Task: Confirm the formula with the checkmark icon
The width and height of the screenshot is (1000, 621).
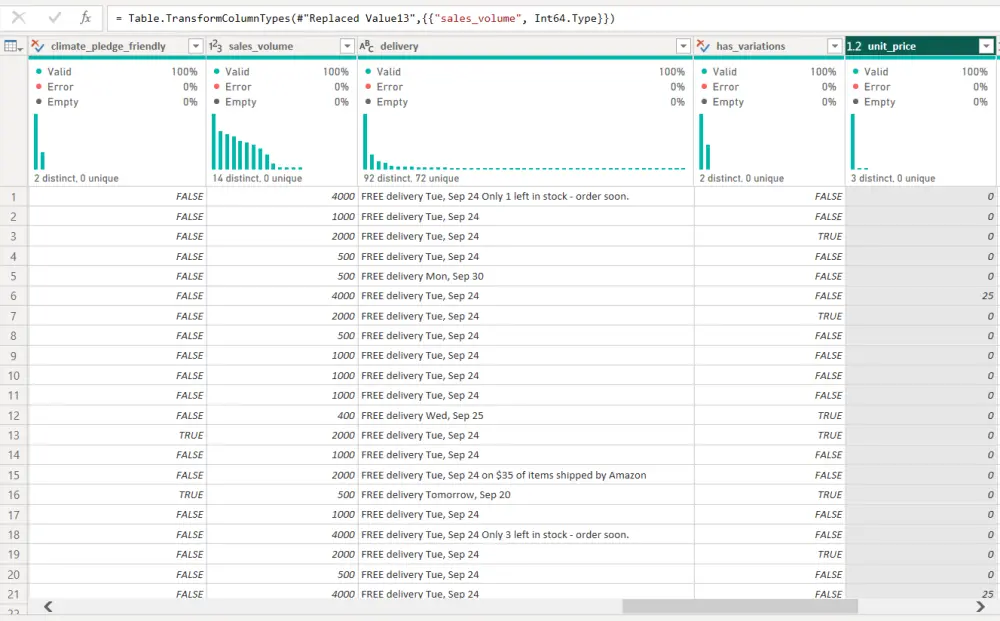Action: click(x=54, y=17)
